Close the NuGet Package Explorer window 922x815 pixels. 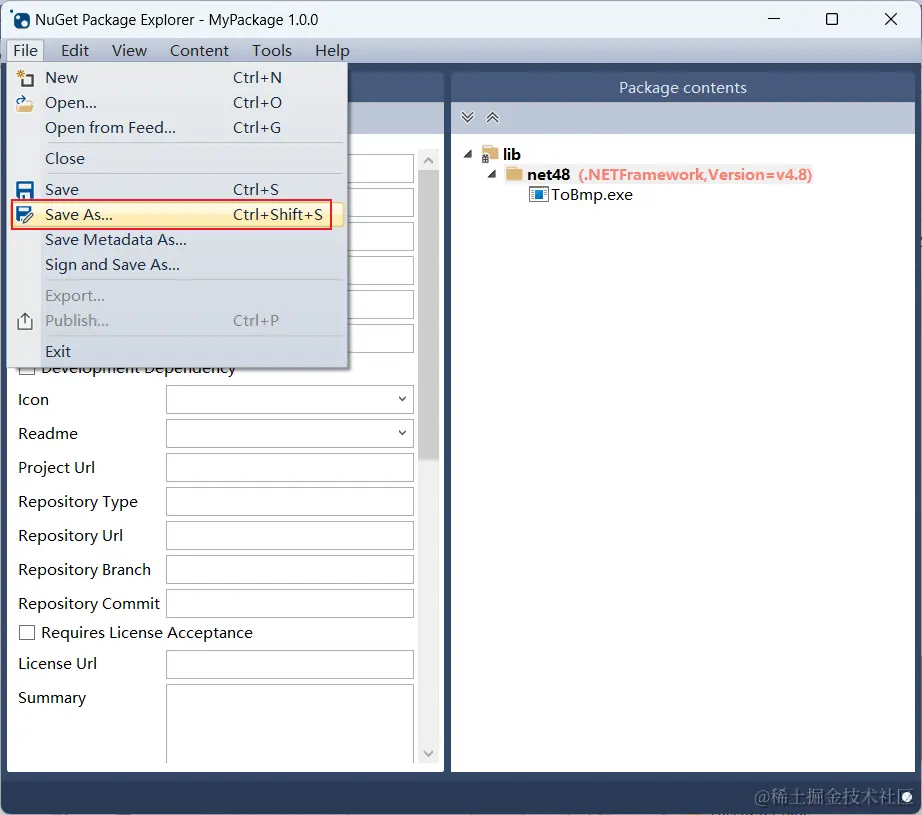click(x=891, y=19)
